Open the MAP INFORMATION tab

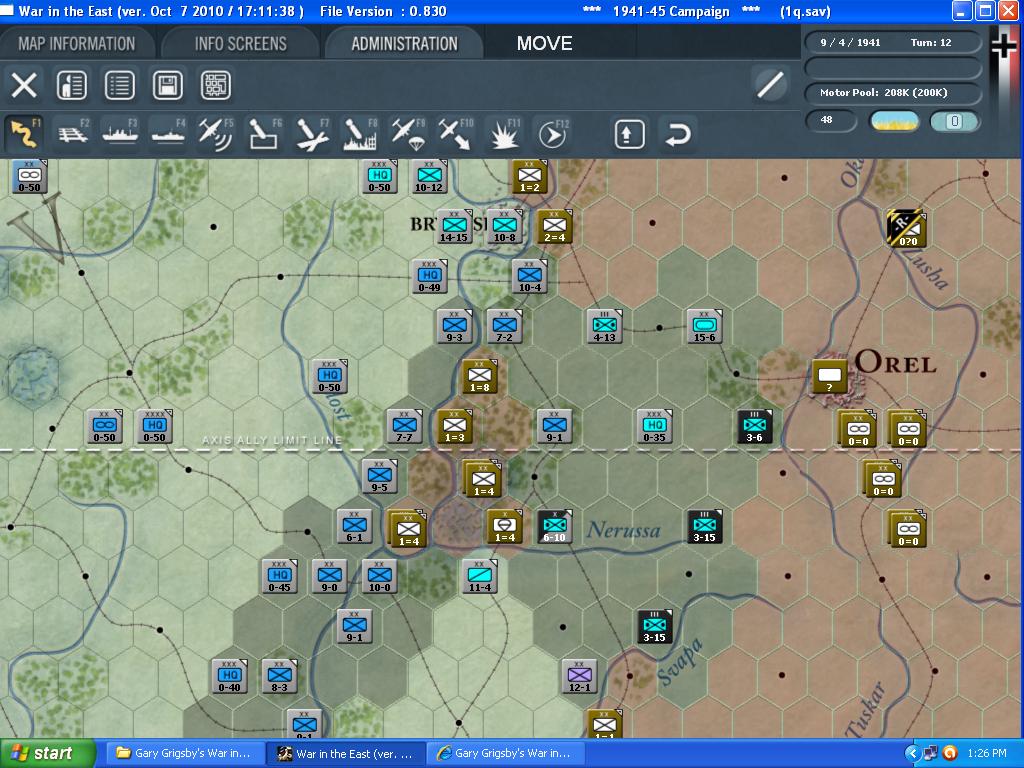click(x=77, y=44)
